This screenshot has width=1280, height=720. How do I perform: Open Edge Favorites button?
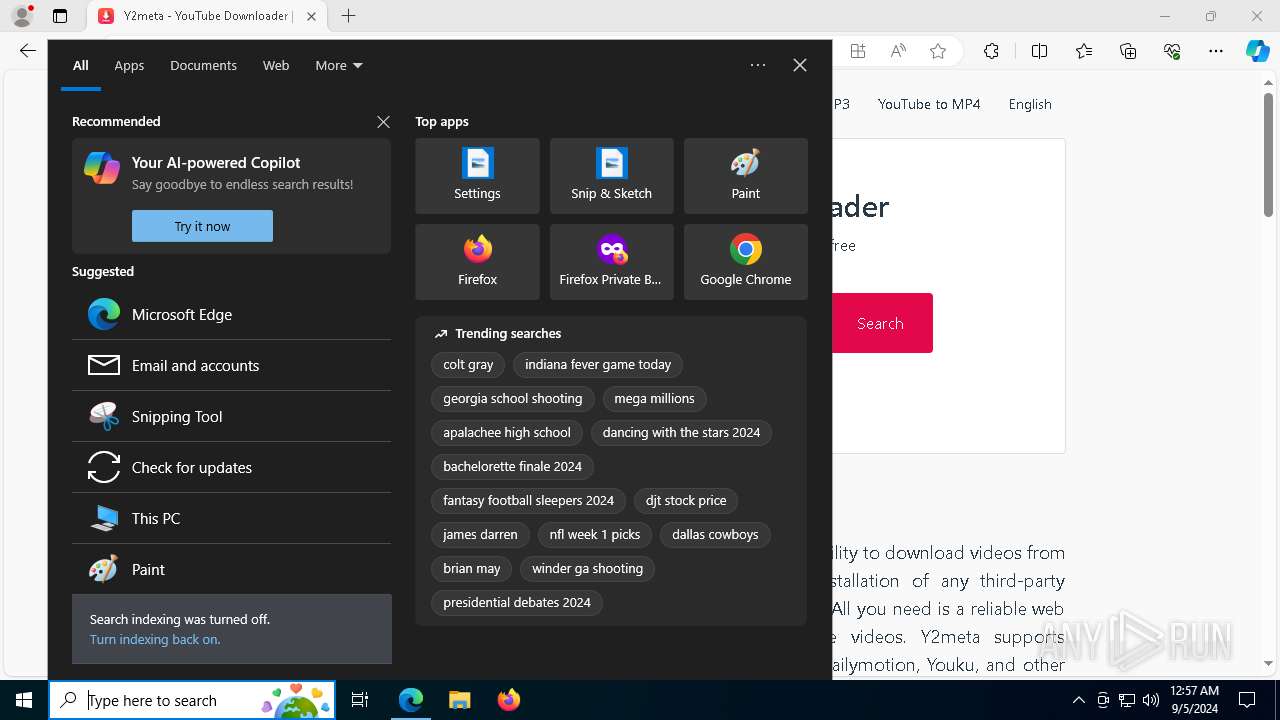1084,51
